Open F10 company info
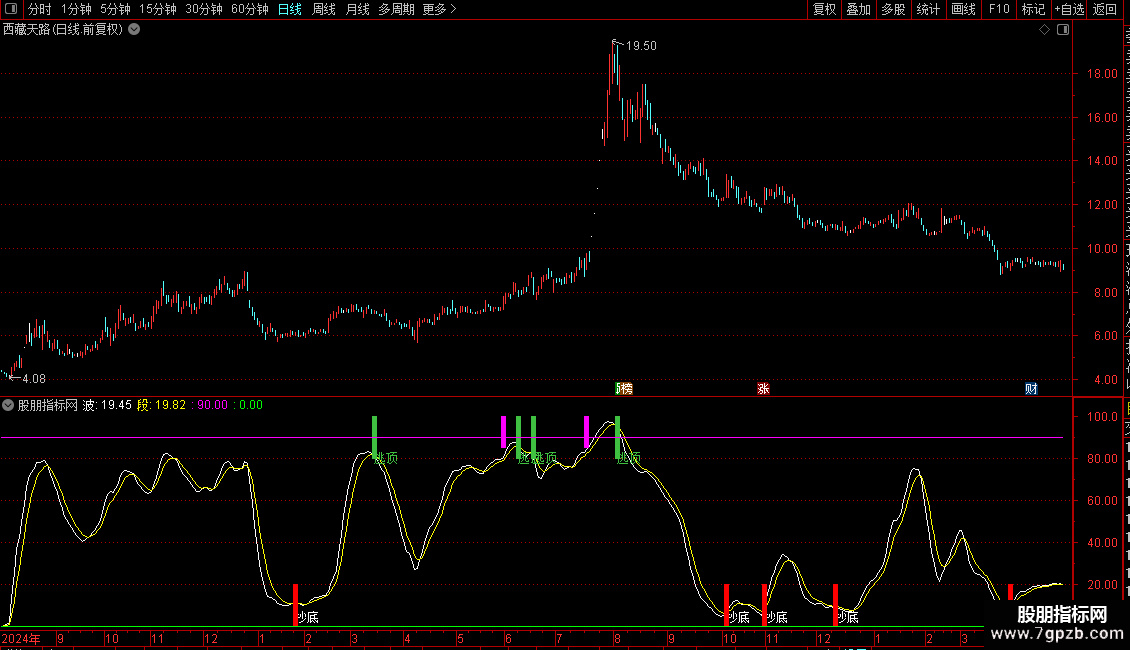 pyautogui.click(x=999, y=9)
